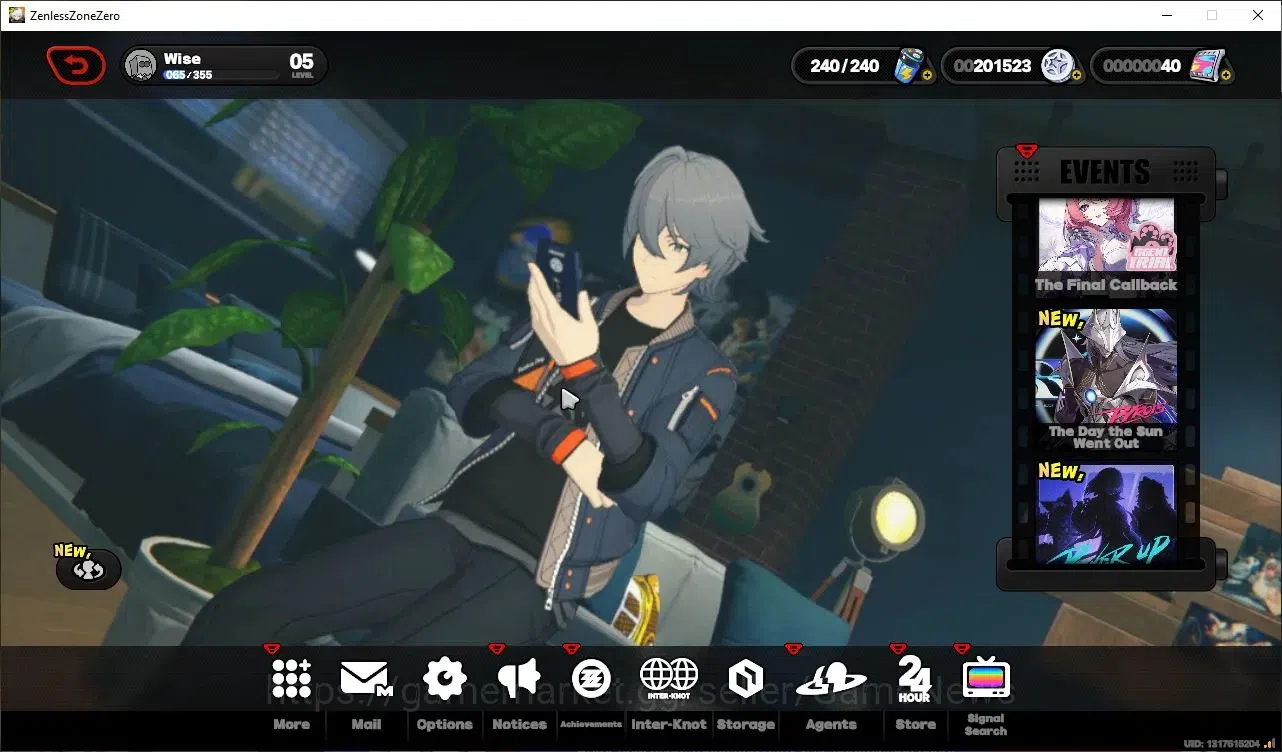This screenshot has width=1282, height=752.
Task: Add battery charge with plus icon
Action: pos(928,76)
